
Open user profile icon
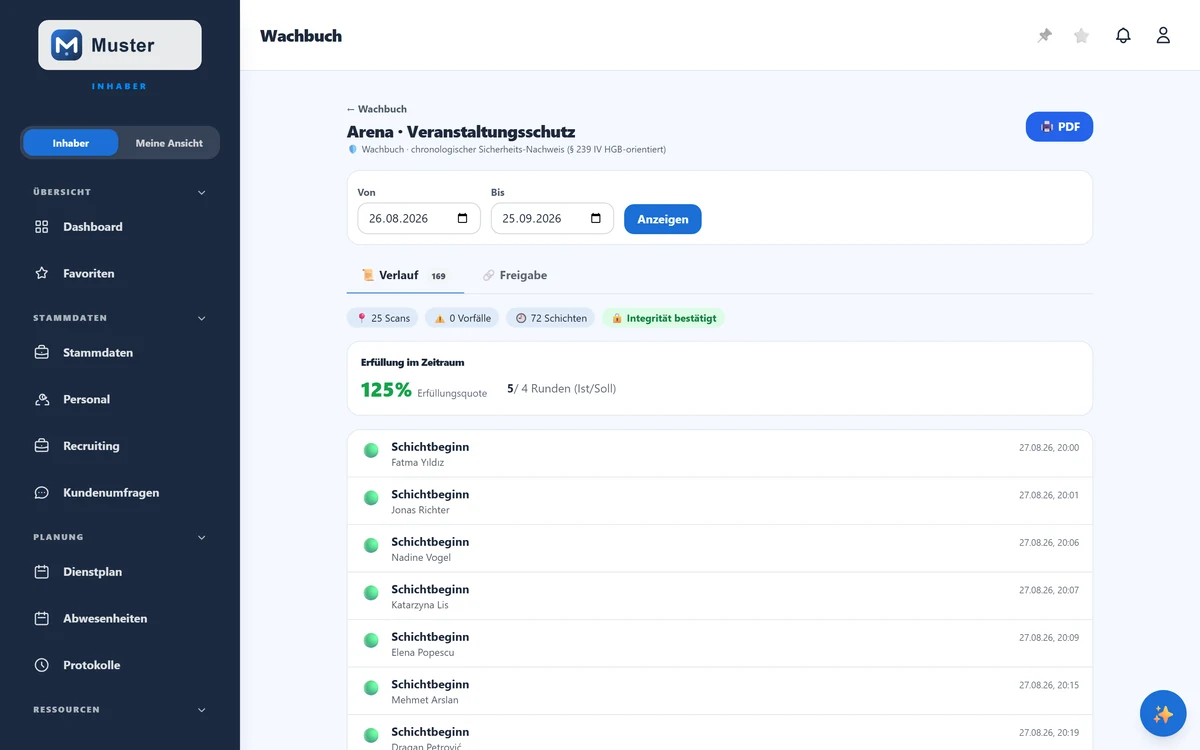tap(1163, 36)
